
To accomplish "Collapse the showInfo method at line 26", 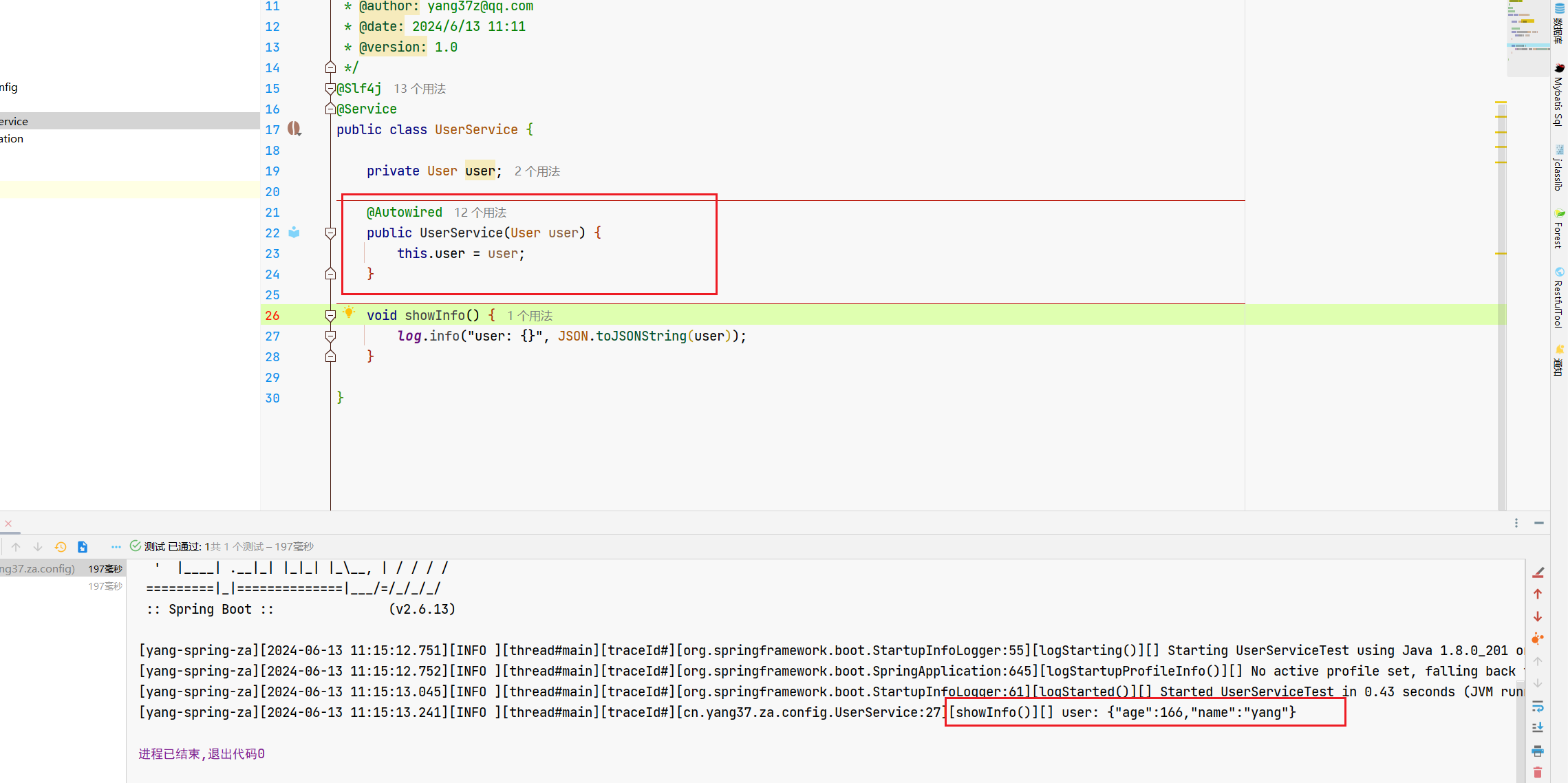I will click(330, 315).
